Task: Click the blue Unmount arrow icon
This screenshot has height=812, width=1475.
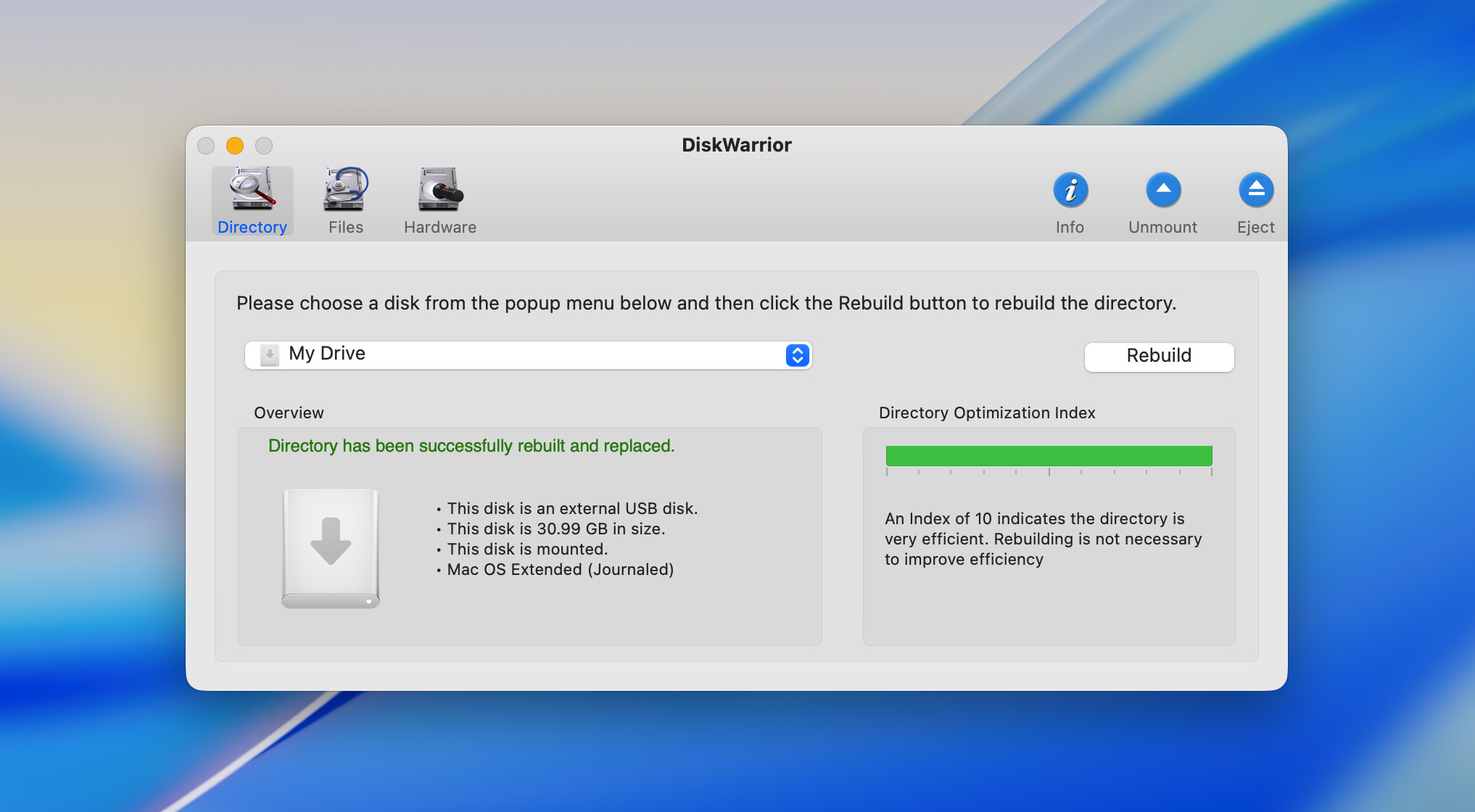Action: (x=1163, y=191)
